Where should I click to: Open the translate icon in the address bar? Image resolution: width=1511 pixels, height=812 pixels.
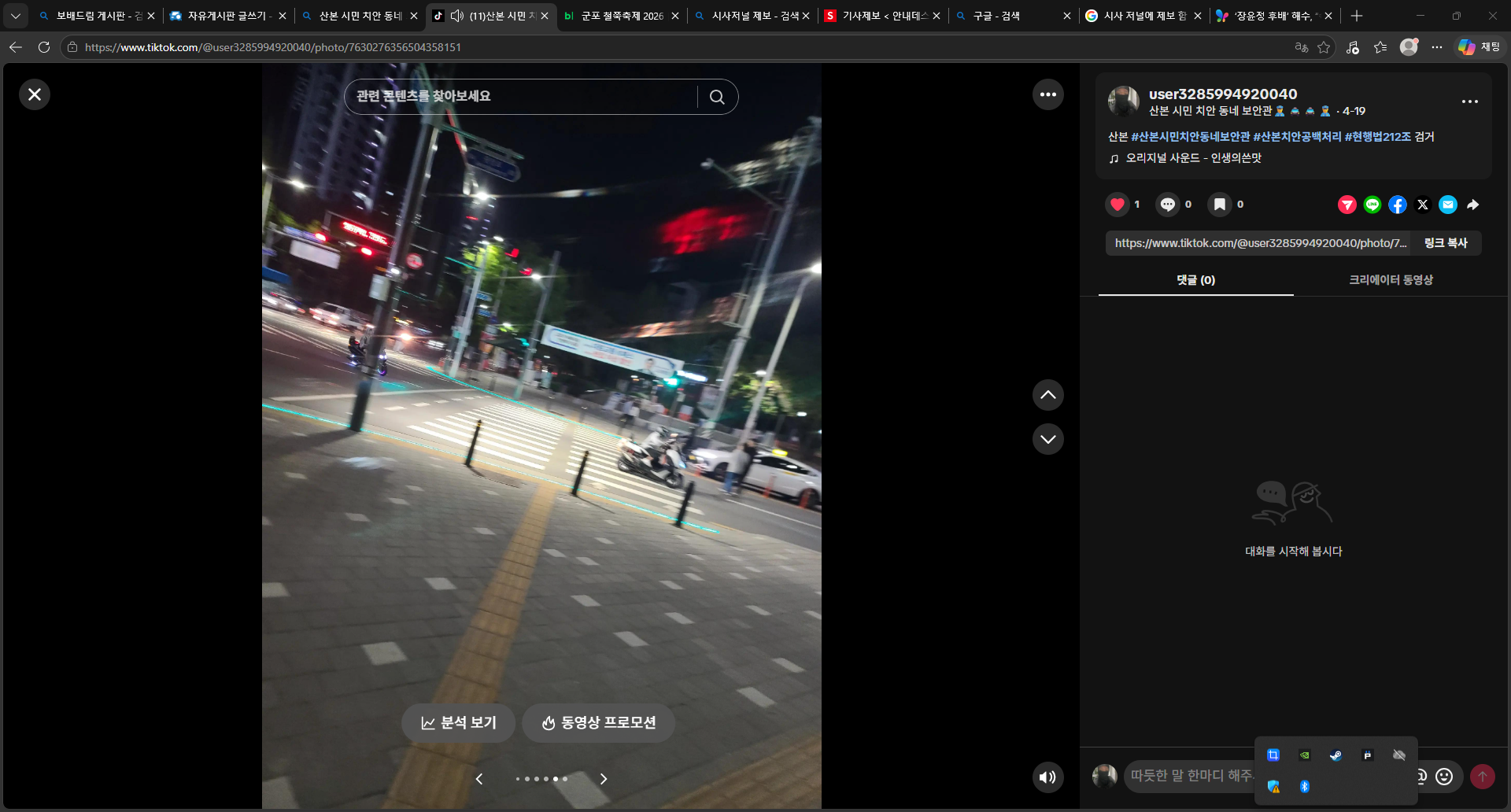tap(1302, 47)
